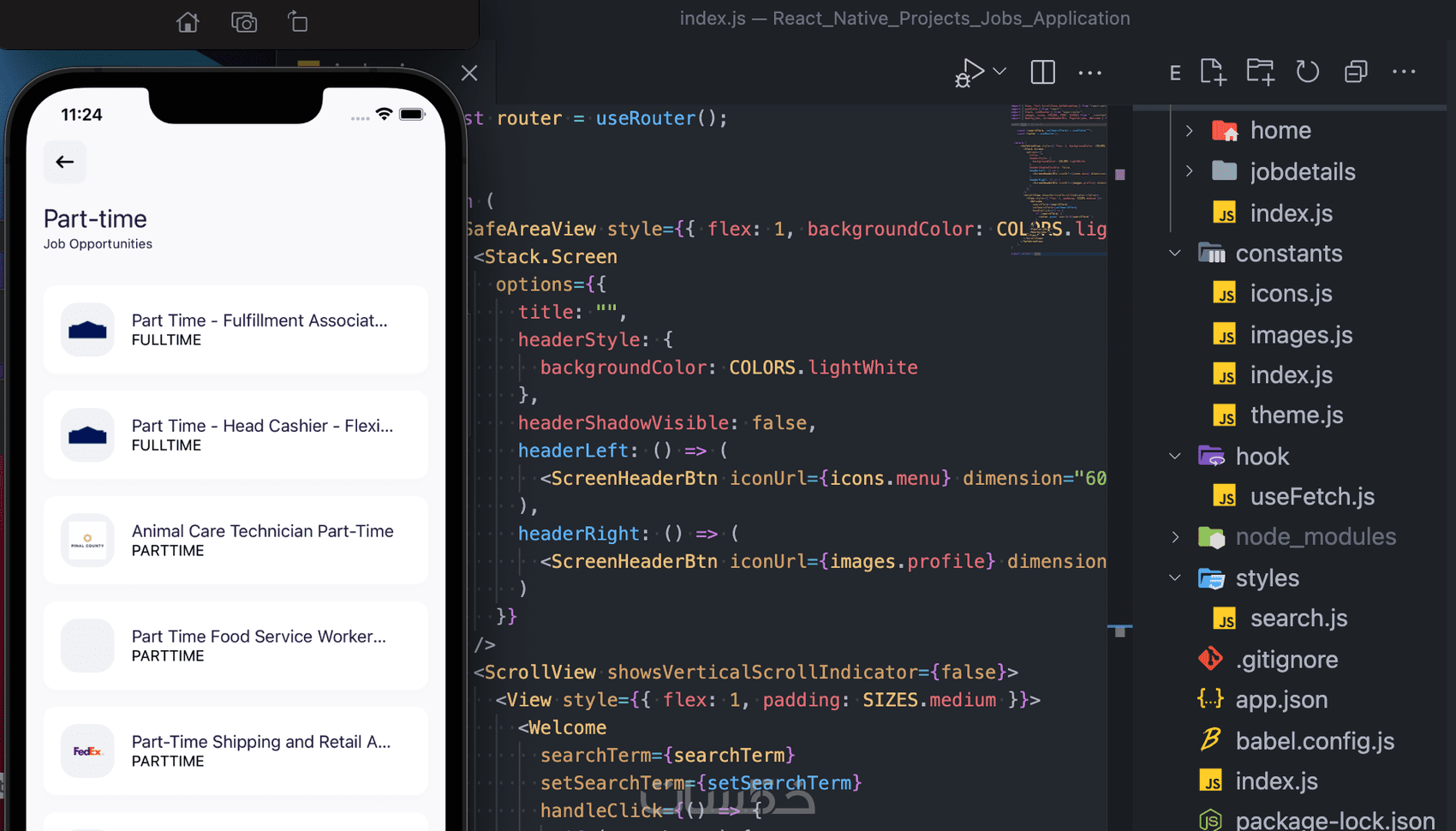Open Part Time Fulfillment Associate job card
The width and height of the screenshot is (1456, 831).
(236, 330)
